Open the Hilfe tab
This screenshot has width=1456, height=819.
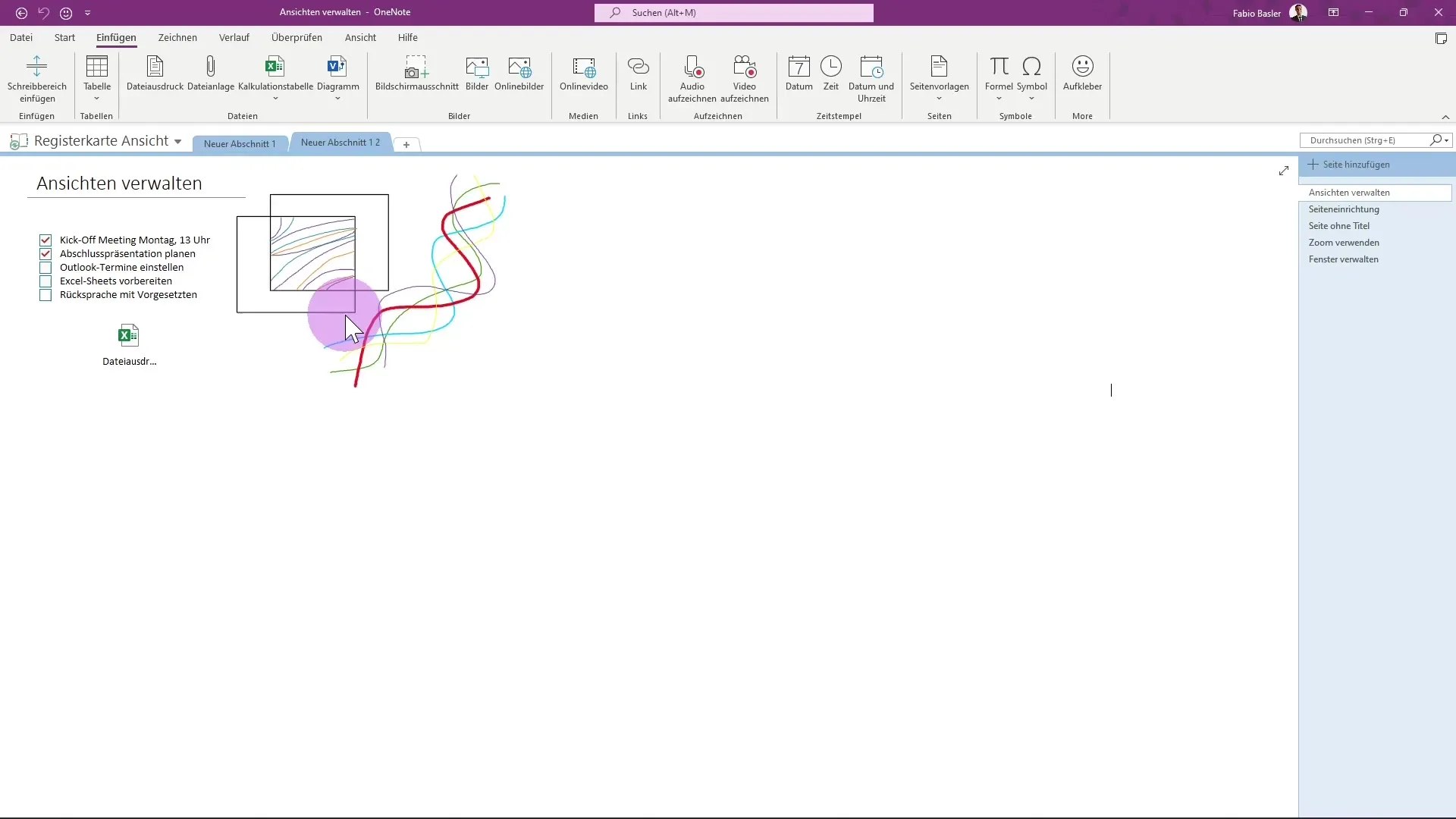pos(408,37)
